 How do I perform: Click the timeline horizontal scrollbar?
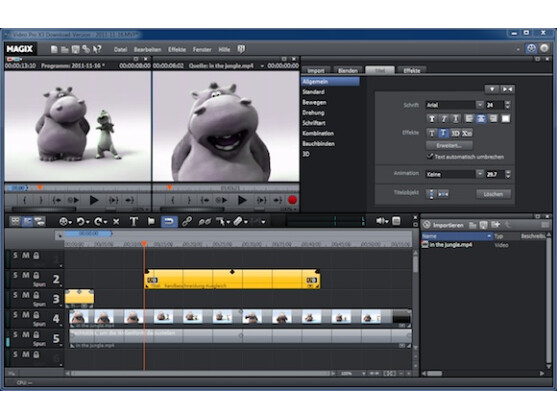201,374
